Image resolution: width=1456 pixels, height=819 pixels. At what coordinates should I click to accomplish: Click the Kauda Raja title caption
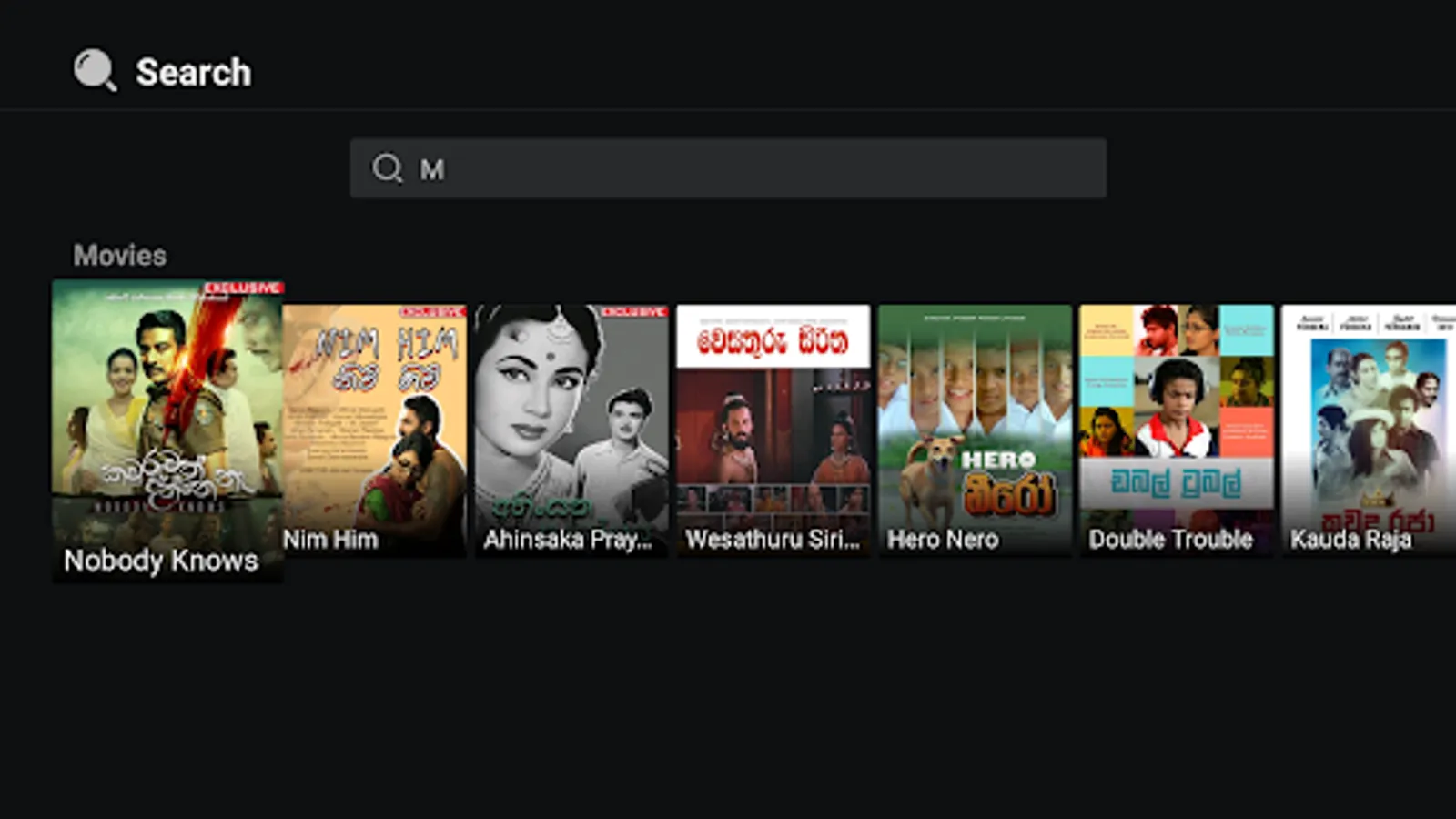coord(1350,540)
